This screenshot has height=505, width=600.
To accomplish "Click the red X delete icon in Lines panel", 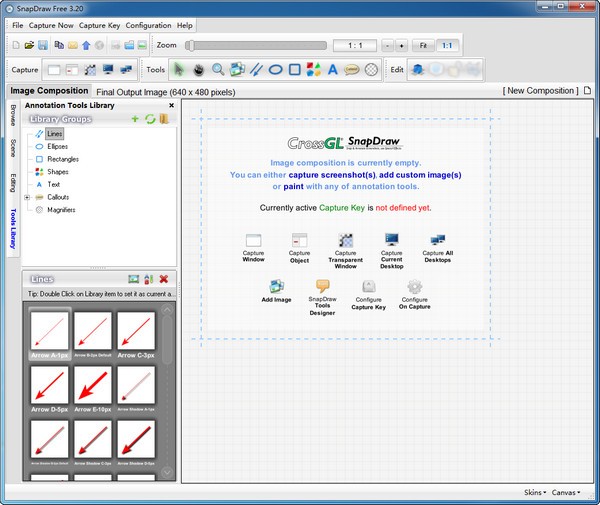I will [x=164, y=278].
